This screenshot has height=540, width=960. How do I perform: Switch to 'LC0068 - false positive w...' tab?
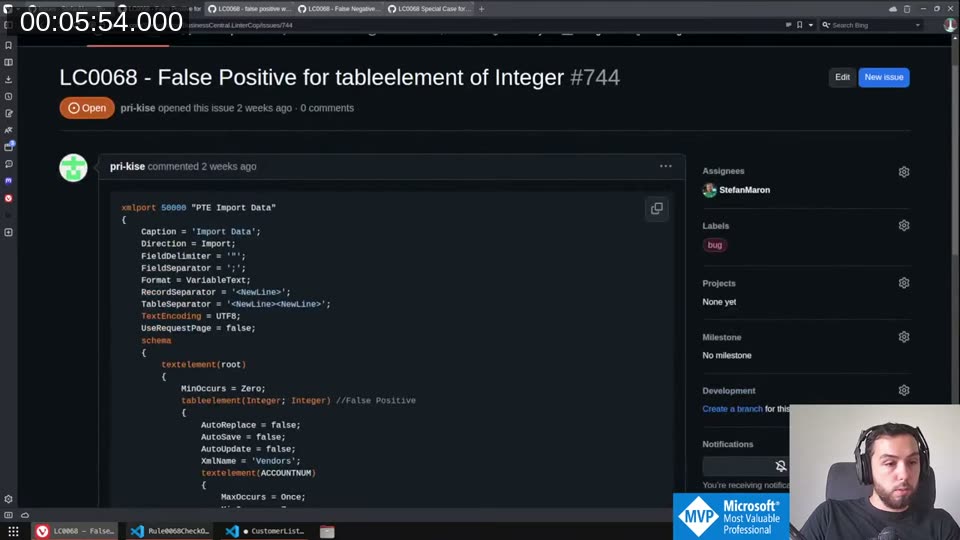pyautogui.click(x=249, y=9)
